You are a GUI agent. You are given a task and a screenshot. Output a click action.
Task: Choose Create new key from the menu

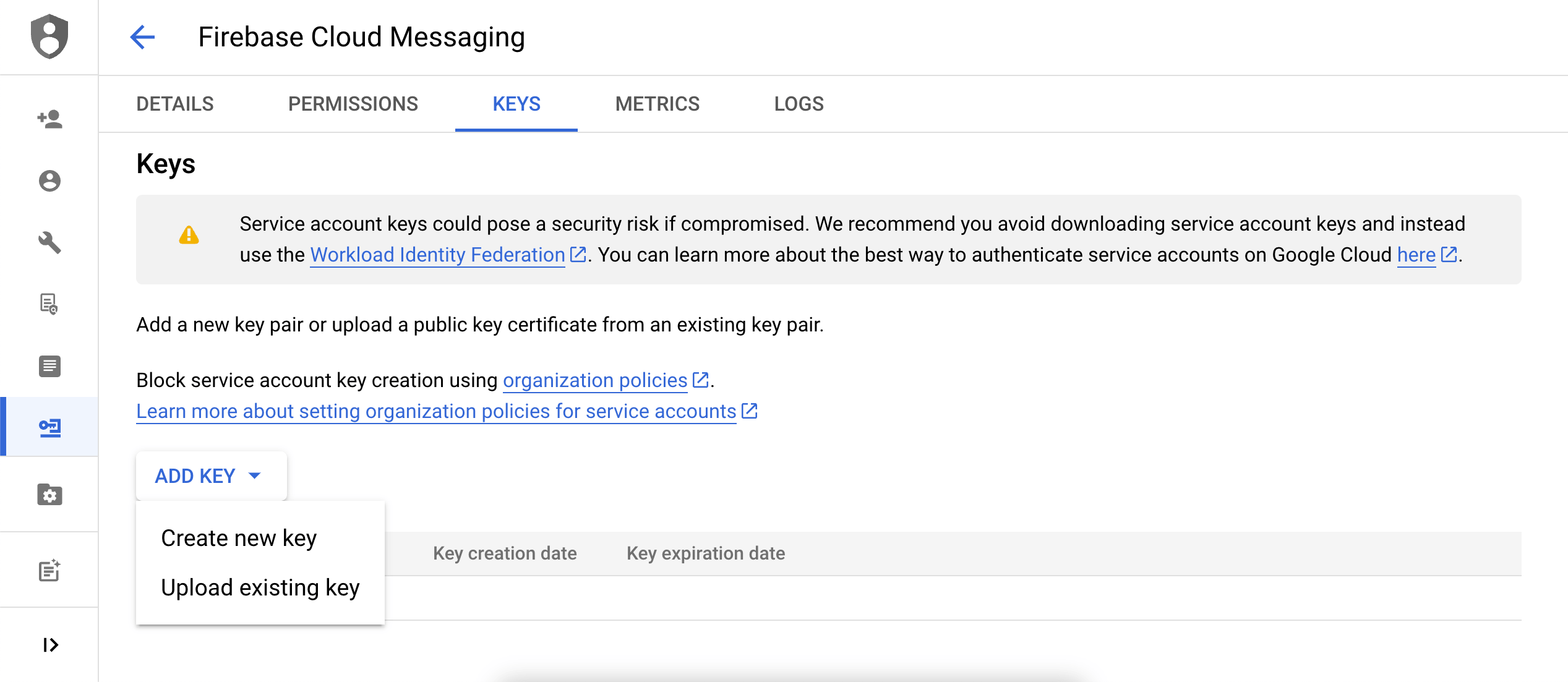coord(239,537)
